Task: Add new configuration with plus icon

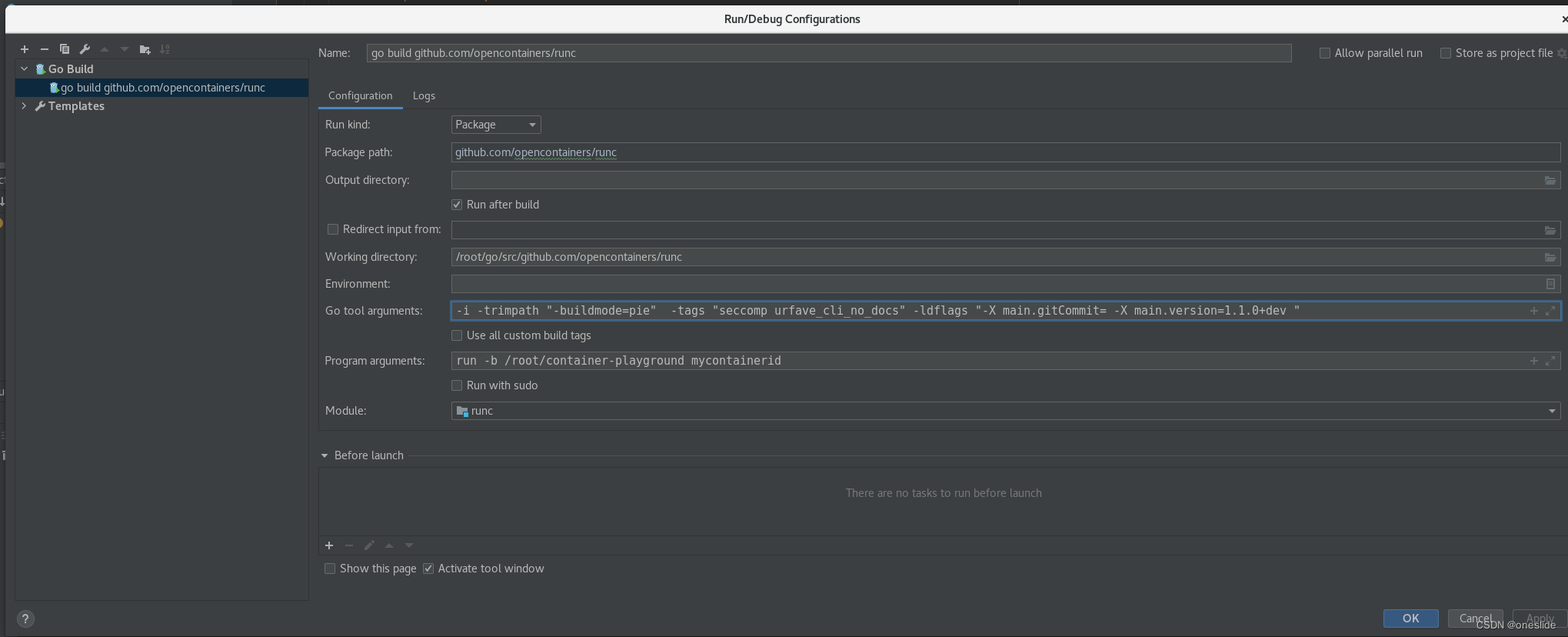Action: [x=25, y=49]
